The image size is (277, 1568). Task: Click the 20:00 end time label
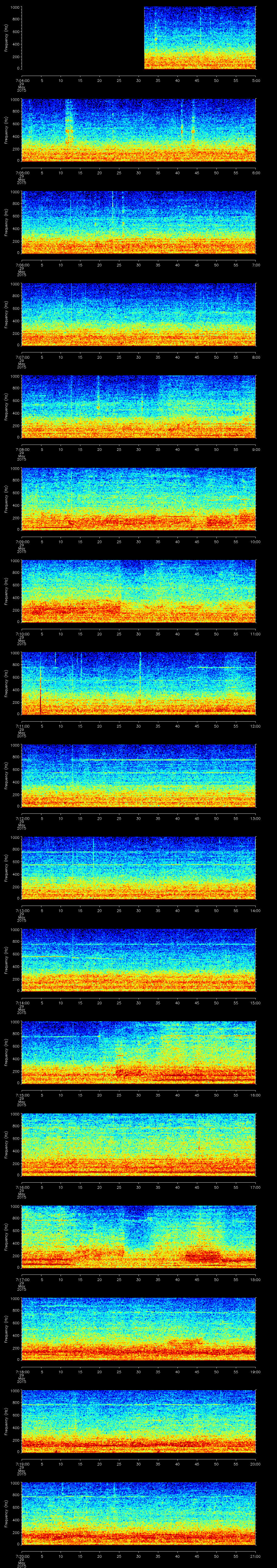[255, 1464]
